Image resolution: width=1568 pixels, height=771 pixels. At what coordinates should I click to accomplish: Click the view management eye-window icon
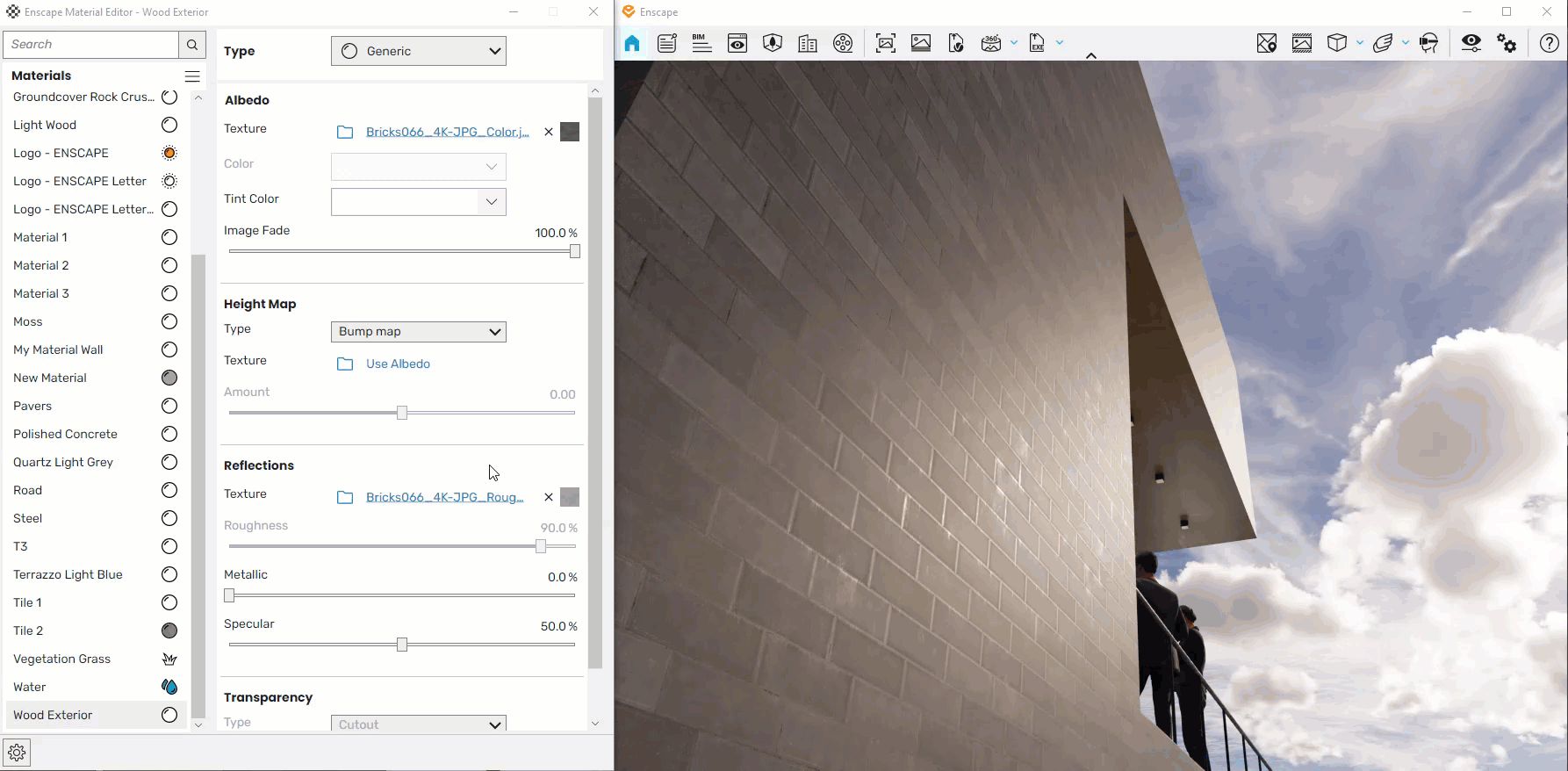pyautogui.click(x=737, y=43)
